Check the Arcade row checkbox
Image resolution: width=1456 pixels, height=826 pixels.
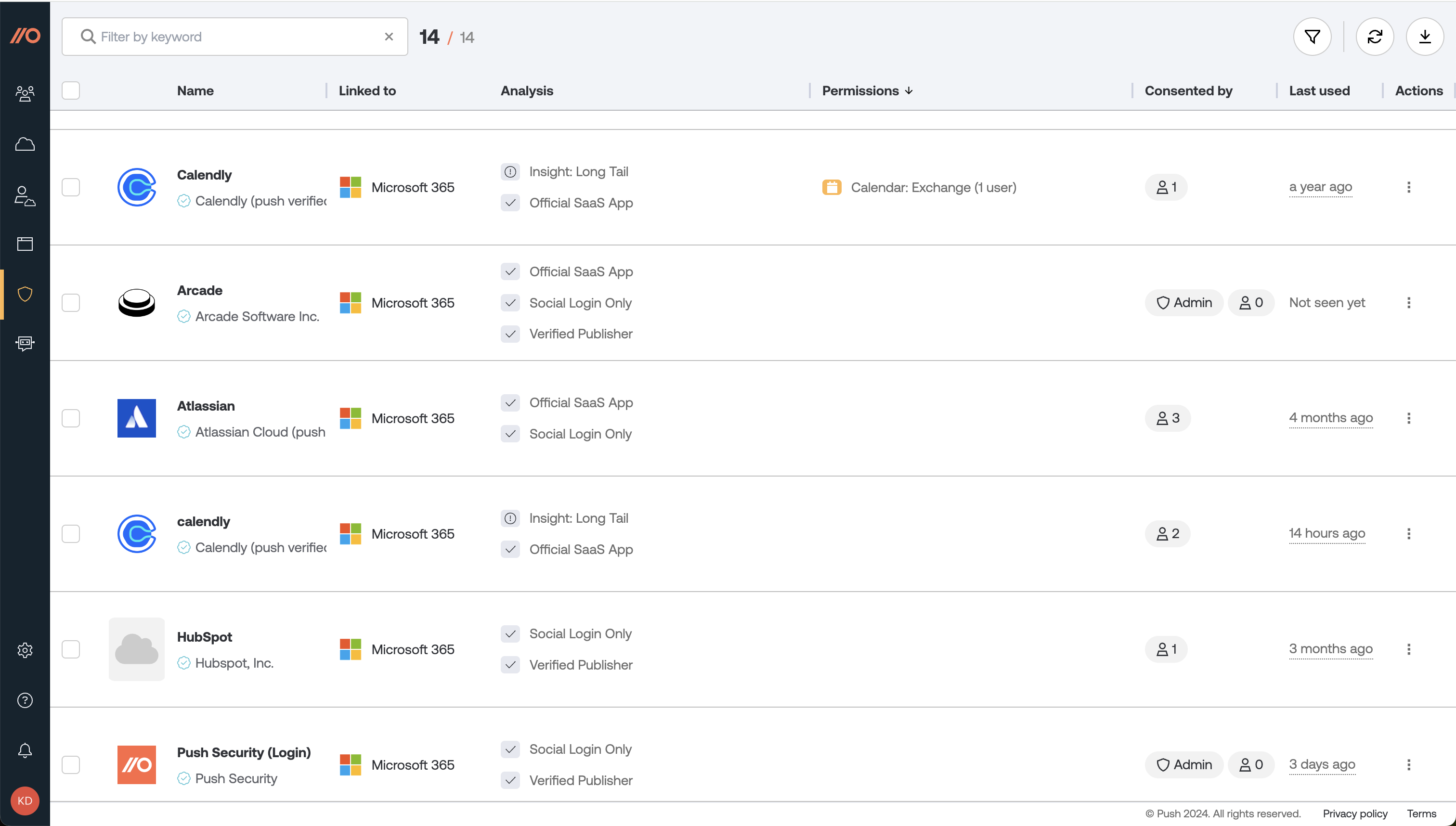point(70,303)
